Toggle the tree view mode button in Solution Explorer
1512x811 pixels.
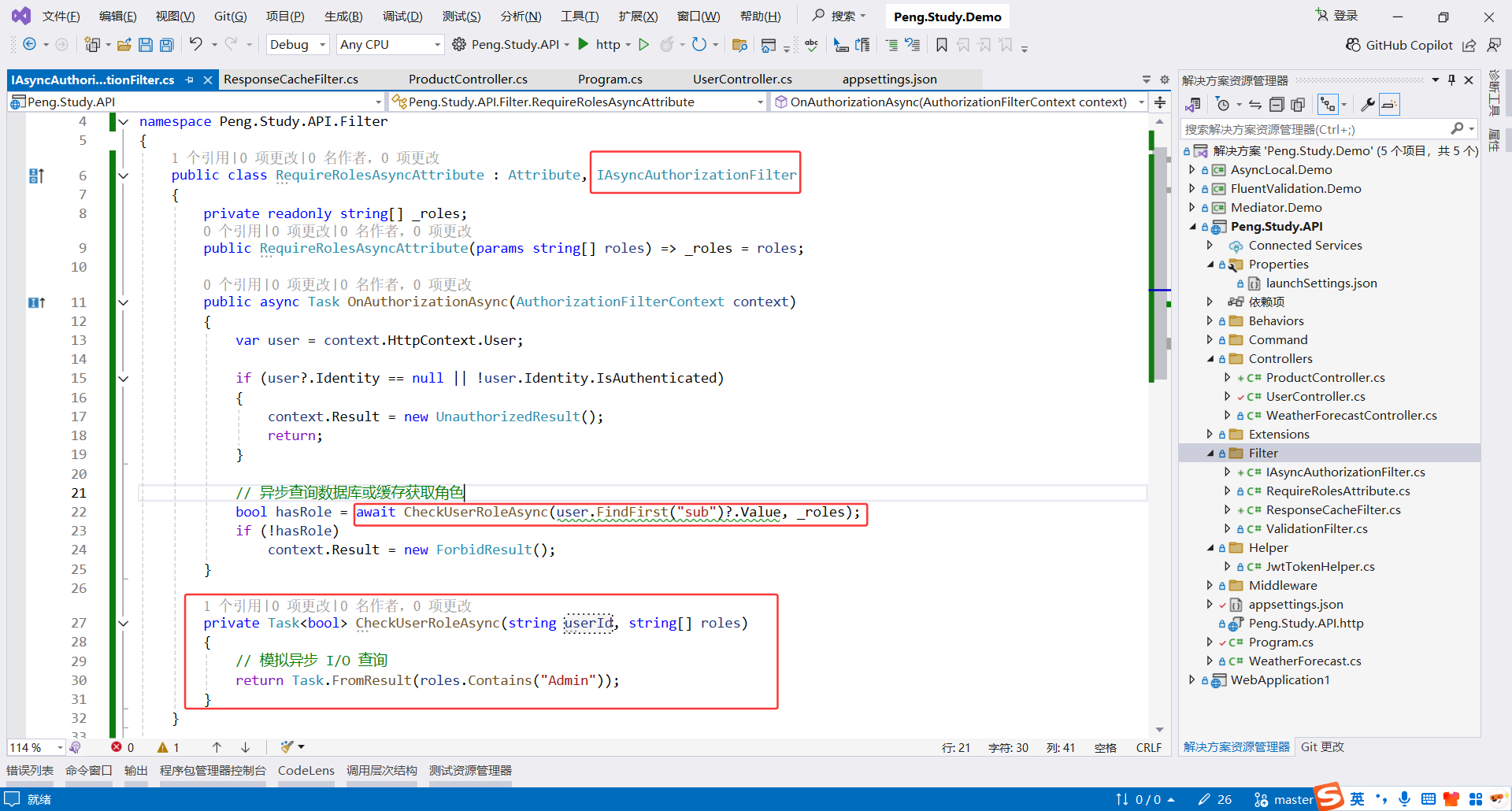point(1329,104)
